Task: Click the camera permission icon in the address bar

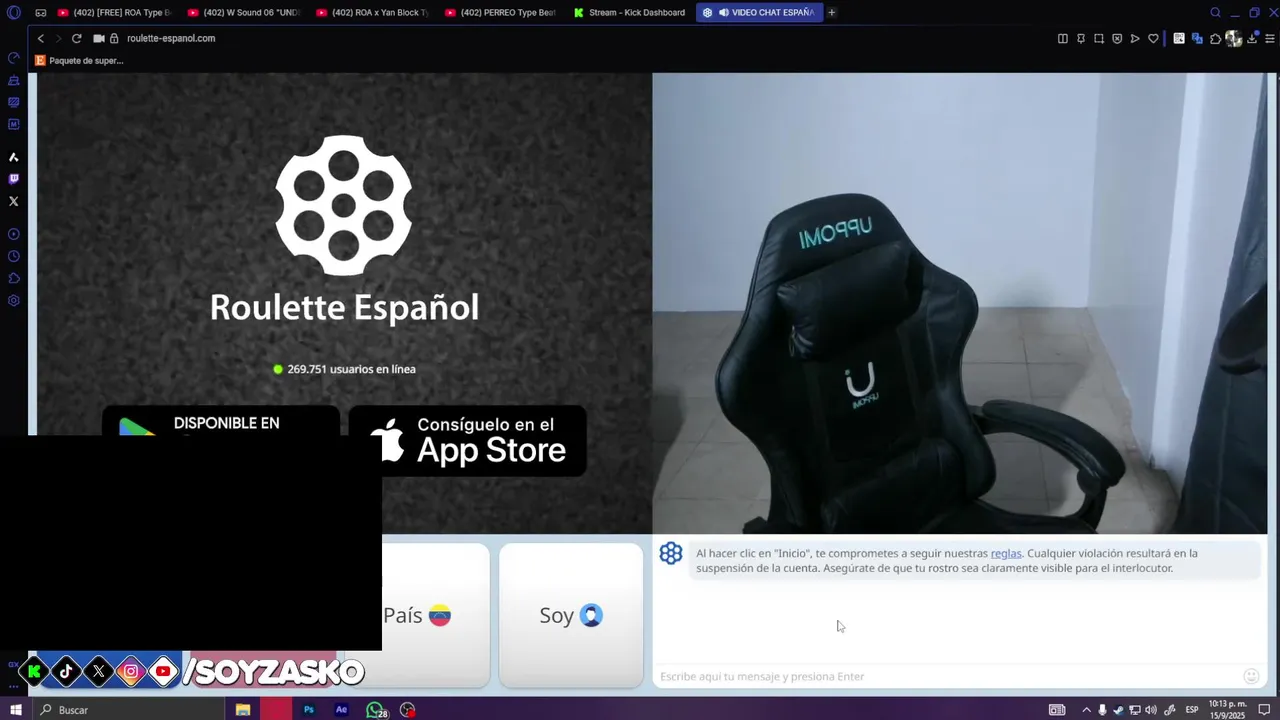Action: 99,38
